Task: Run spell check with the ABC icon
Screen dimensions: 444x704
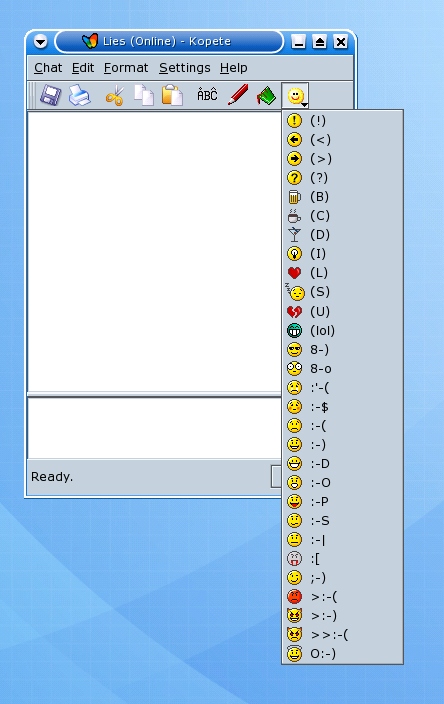Action: pos(207,95)
